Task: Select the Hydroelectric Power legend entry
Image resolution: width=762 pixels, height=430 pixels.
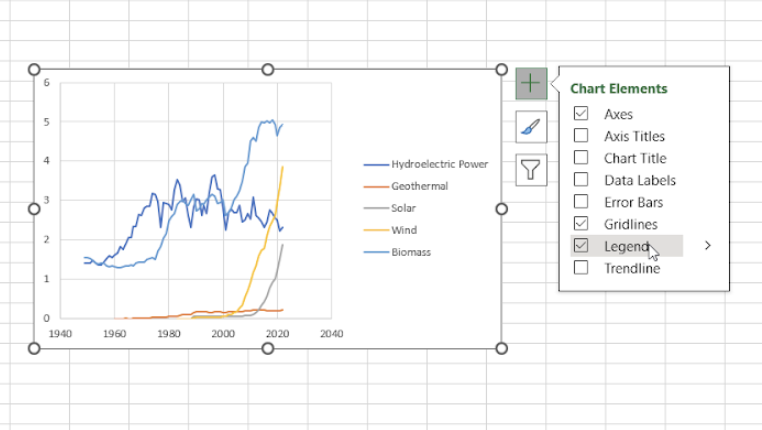Action: (x=426, y=164)
